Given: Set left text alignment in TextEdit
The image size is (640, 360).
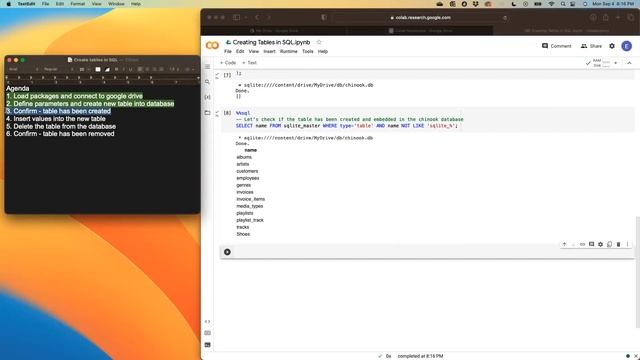Looking at the screenshot, I should [140, 69].
